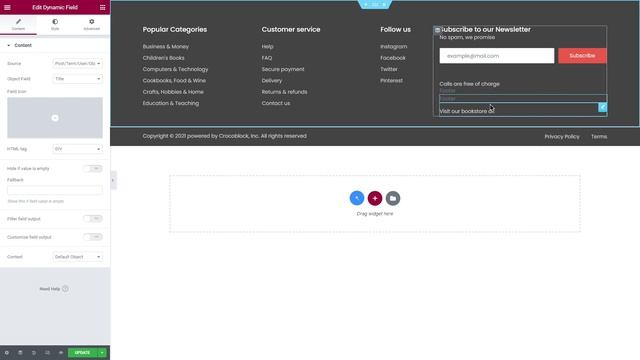Open the HTML tag dropdown
640x360 pixels.
point(77,149)
